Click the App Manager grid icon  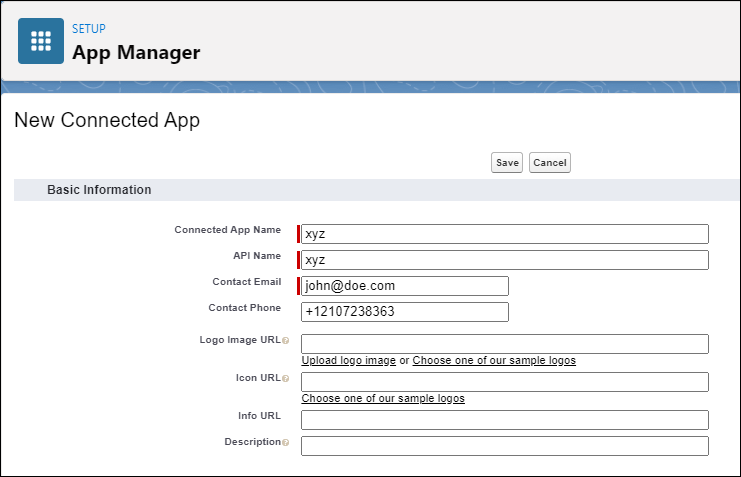pos(41,41)
